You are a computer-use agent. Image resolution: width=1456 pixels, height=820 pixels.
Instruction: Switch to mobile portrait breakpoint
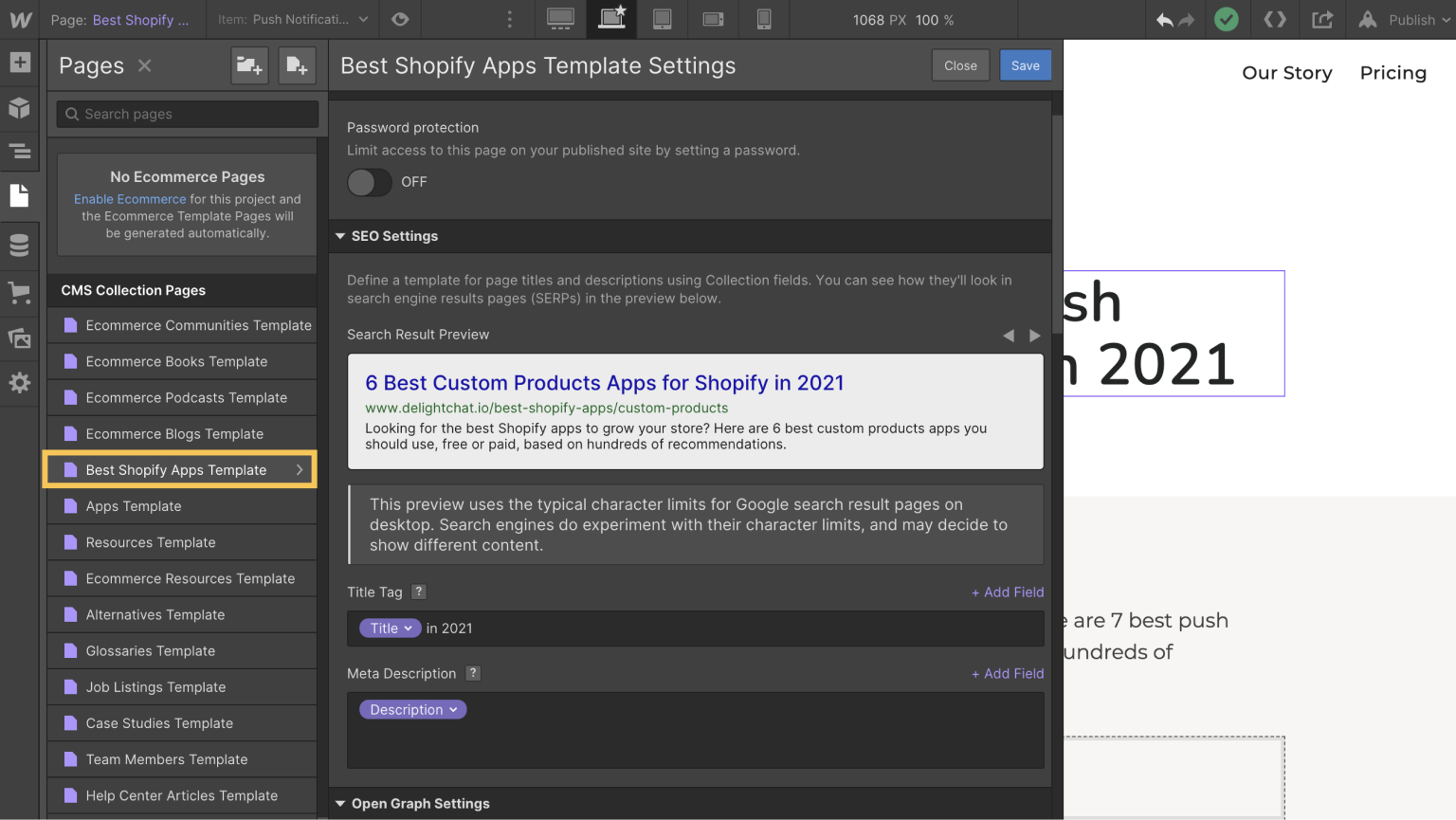(x=764, y=19)
